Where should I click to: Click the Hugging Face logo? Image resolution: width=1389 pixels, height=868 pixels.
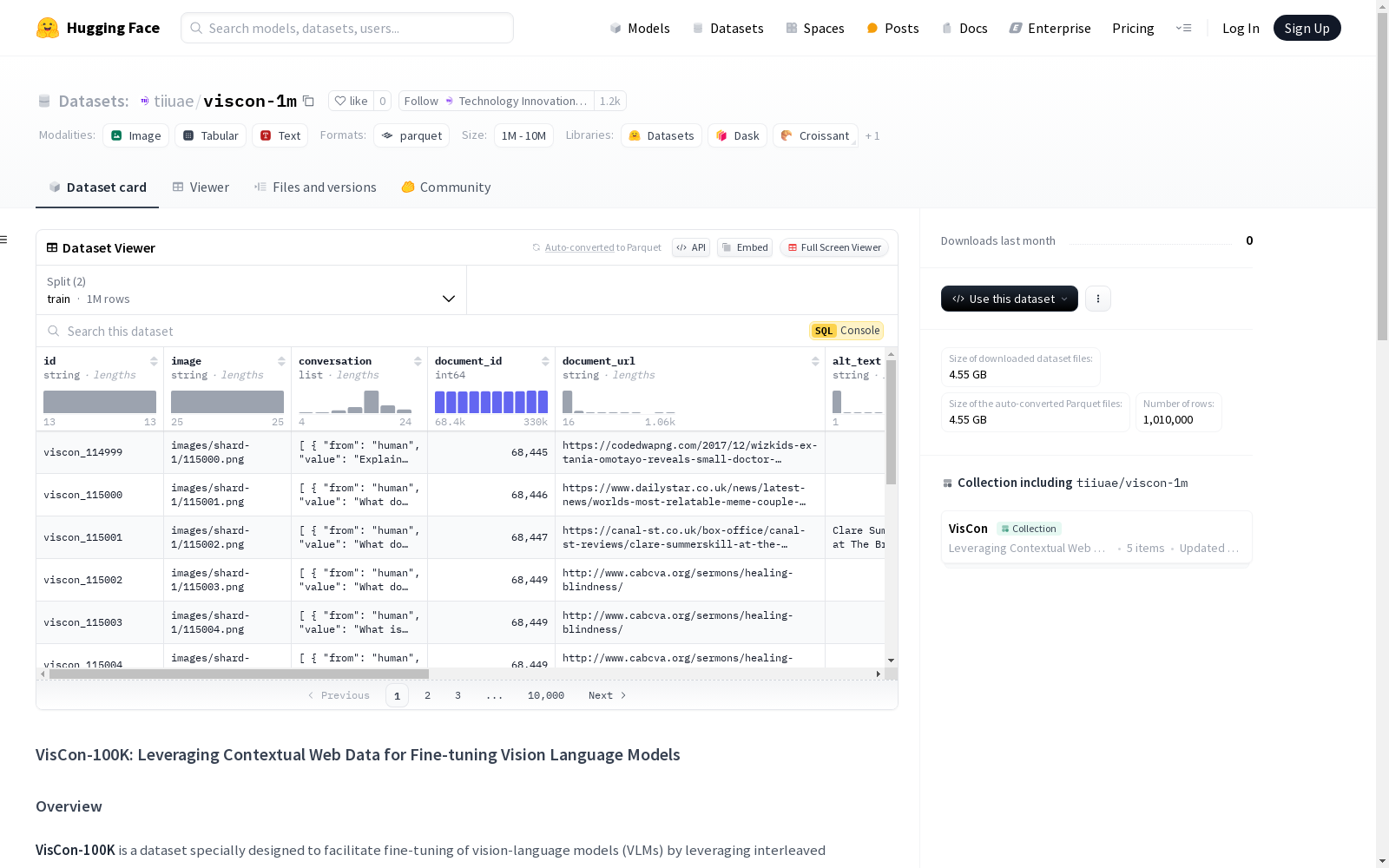pos(97,28)
